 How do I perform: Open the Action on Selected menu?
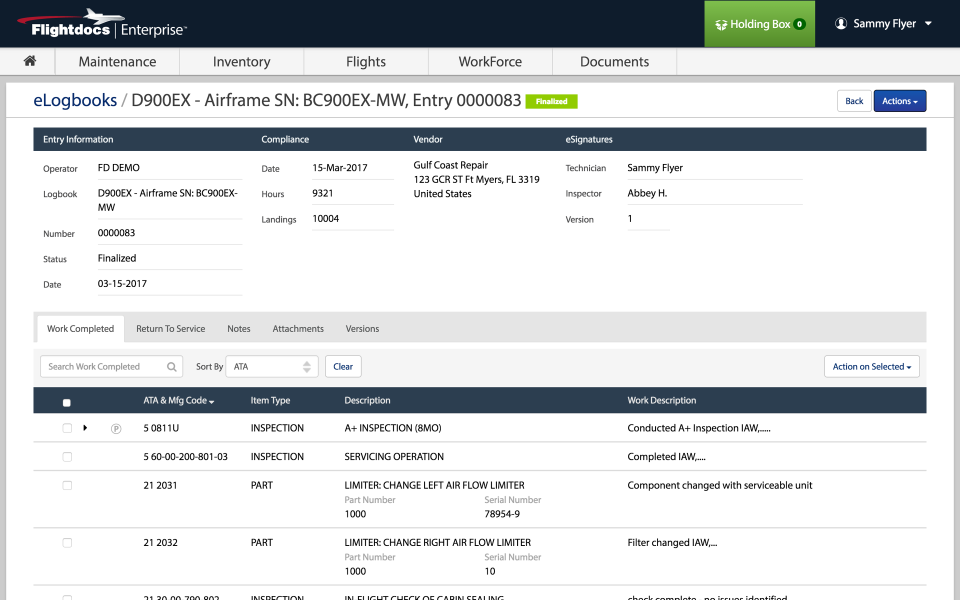click(x=871, y=366)
